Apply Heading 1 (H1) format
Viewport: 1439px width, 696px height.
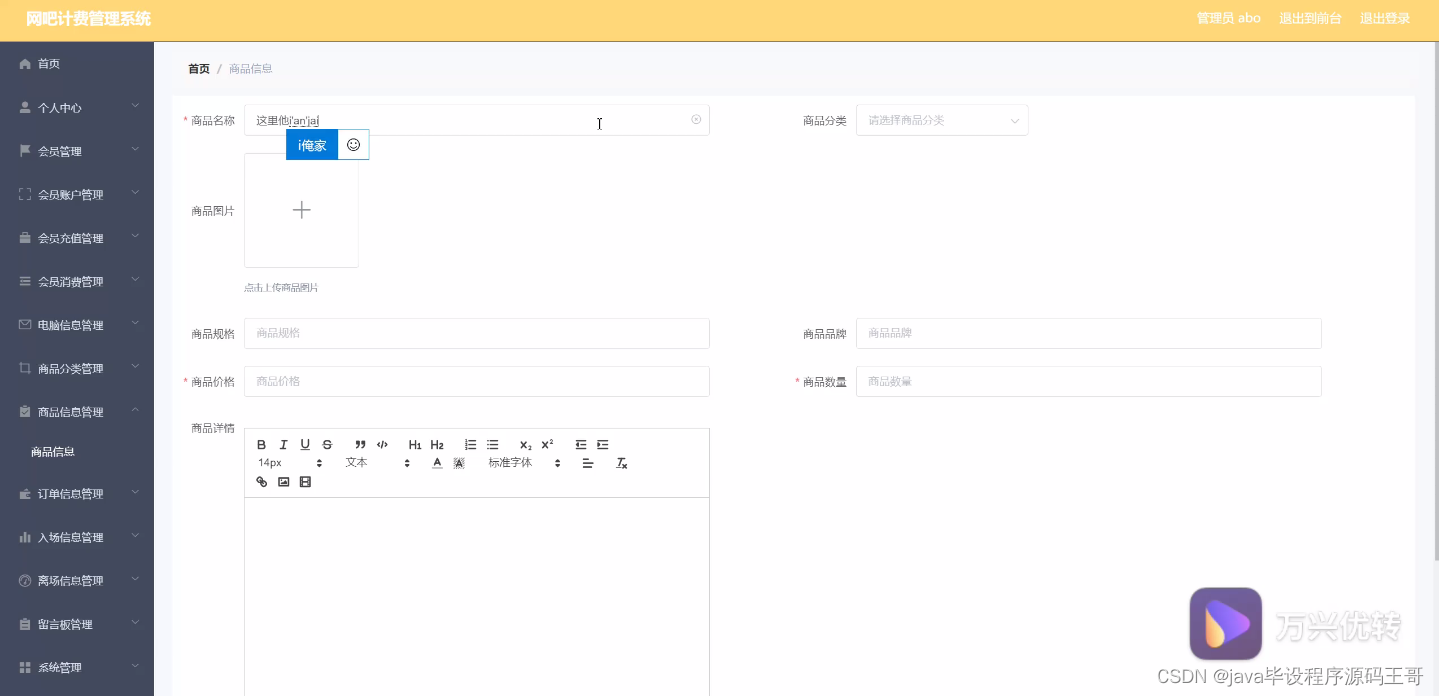[415, 445]
